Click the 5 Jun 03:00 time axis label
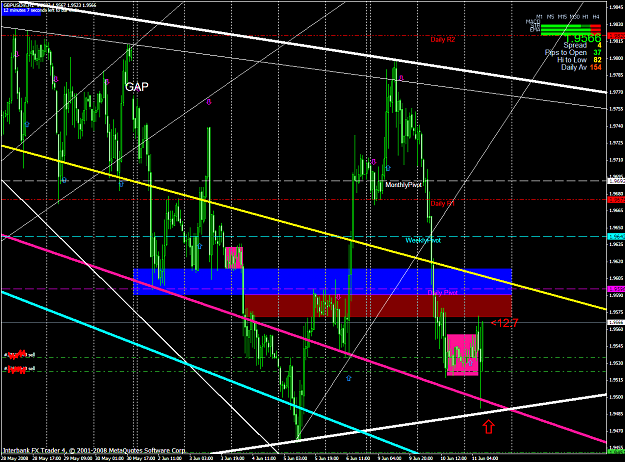This screenshot has height=462, width=625. pyautogui.click(x=295, y=458)
